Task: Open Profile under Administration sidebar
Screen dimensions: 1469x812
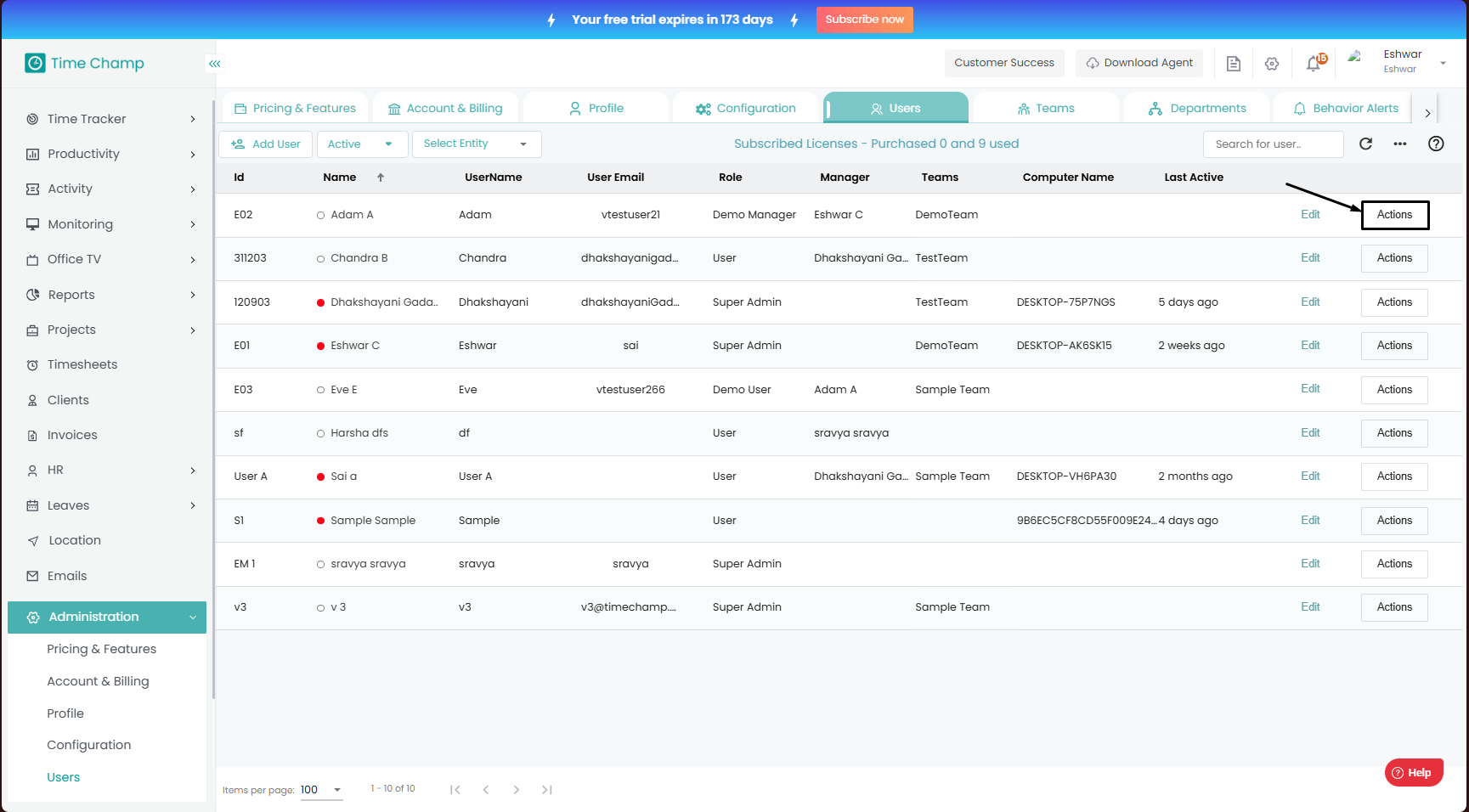Action: click(65, 713)
